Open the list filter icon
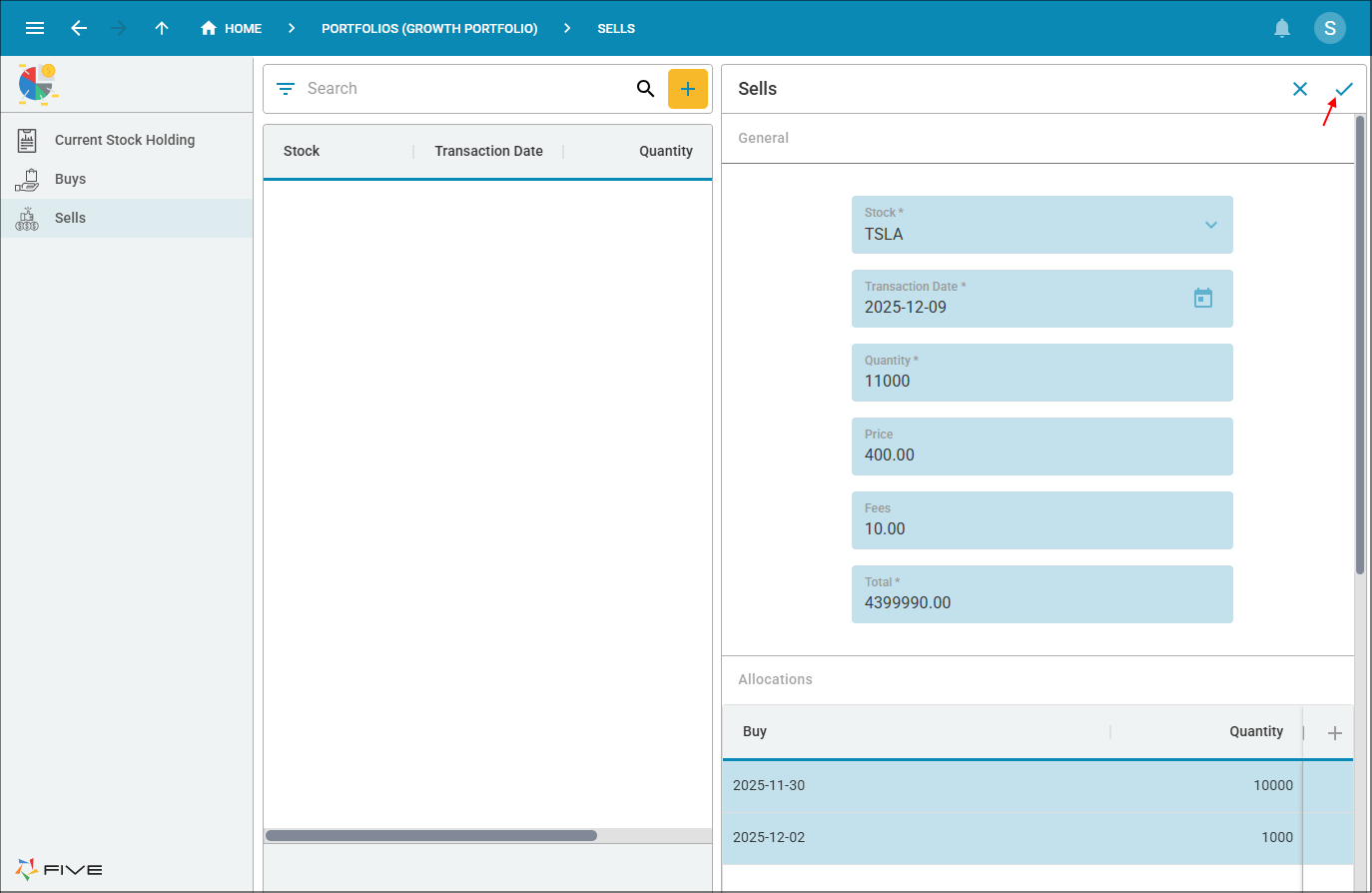This screenshot has height=893, width=1372. tap(286, 89)
